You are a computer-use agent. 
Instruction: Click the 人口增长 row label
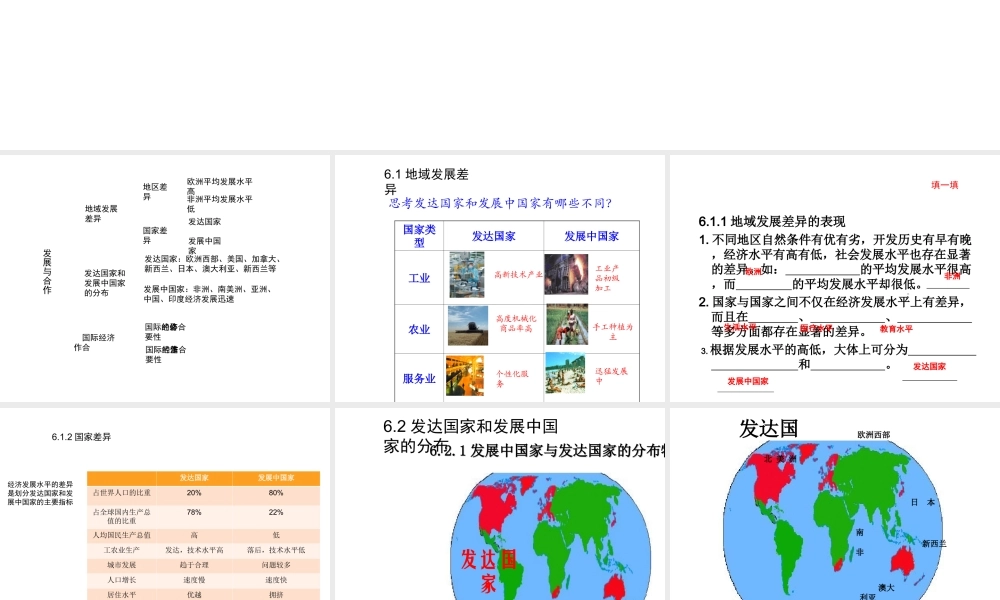coord(122,580)
